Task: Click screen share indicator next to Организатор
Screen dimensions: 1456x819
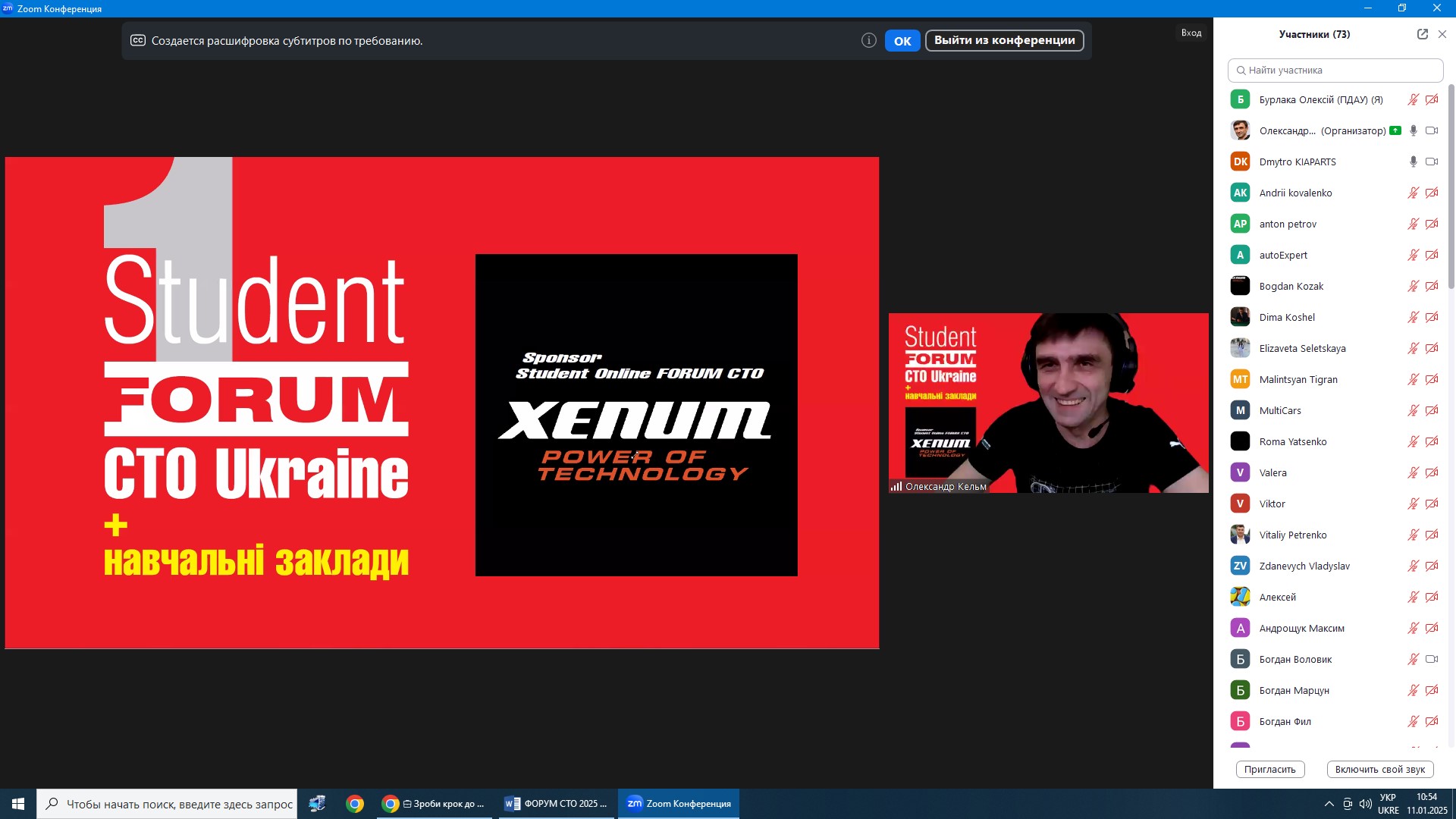Action: click(x=1395, y=130)
